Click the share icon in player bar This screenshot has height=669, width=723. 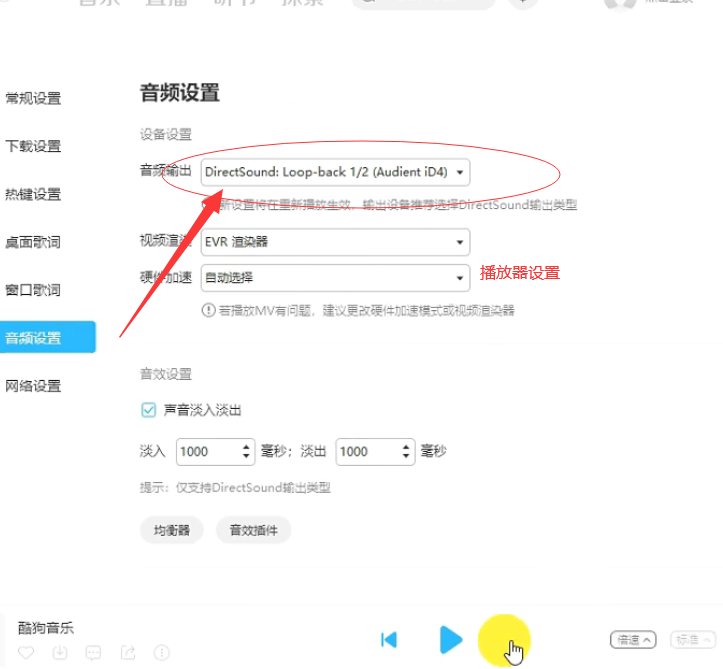(128, 652)
